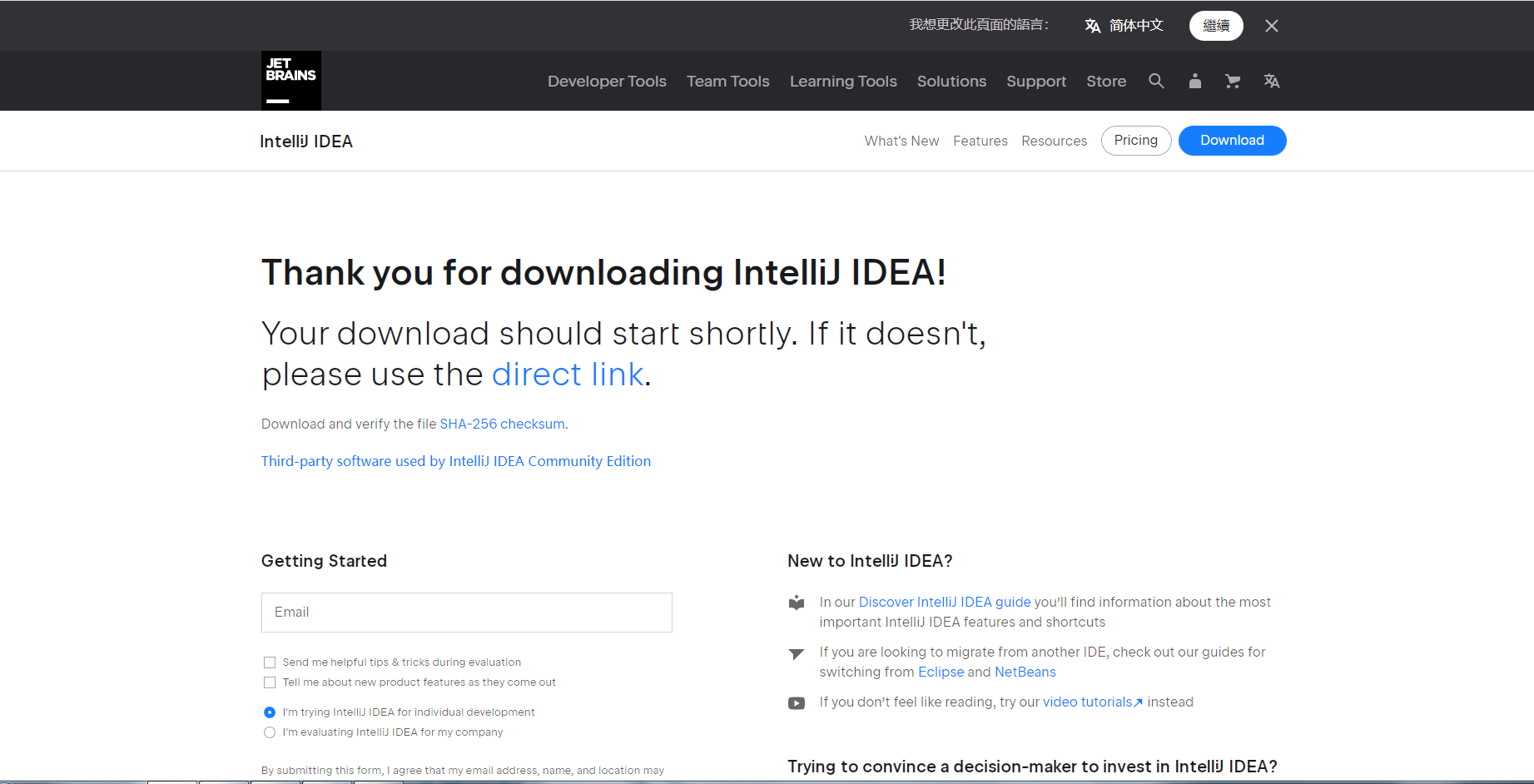Click the blue Download button

click(1232, 141)
